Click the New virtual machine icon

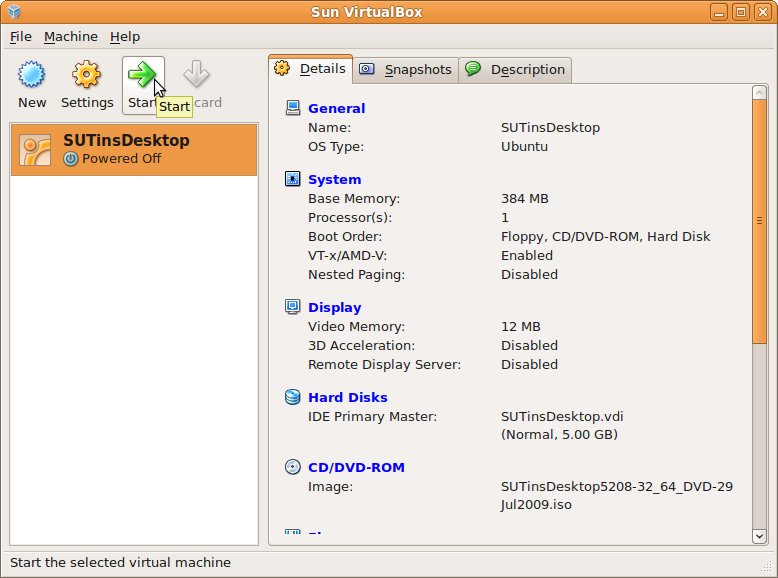pos(32,75)
